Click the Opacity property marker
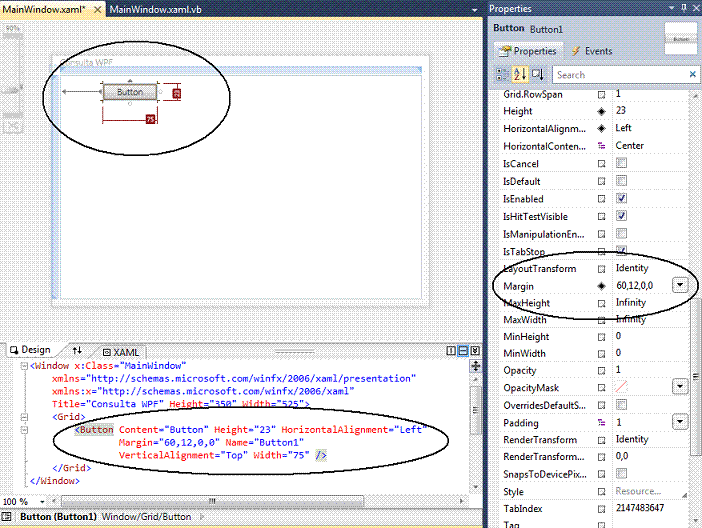702x528 pixels. point(602,371)
